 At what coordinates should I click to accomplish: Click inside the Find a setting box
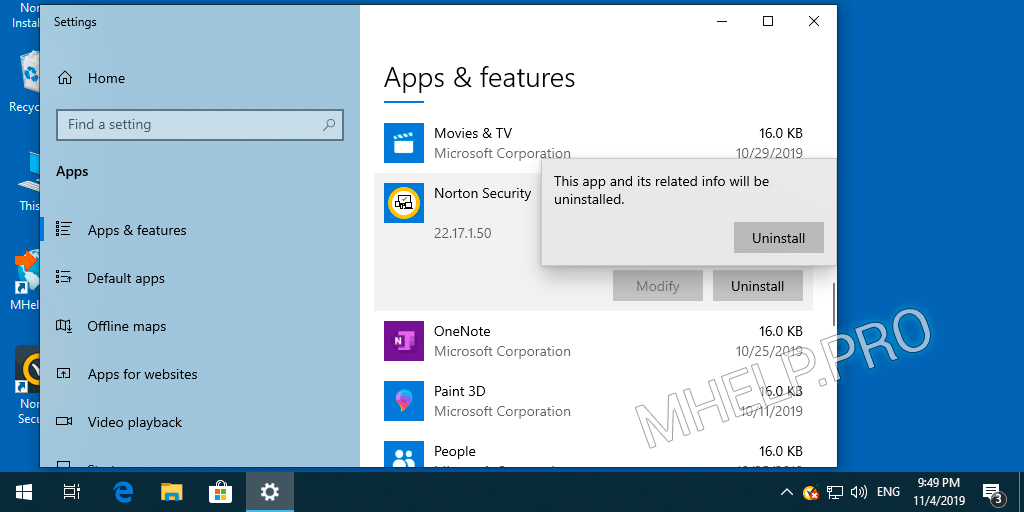click(200, 124)
